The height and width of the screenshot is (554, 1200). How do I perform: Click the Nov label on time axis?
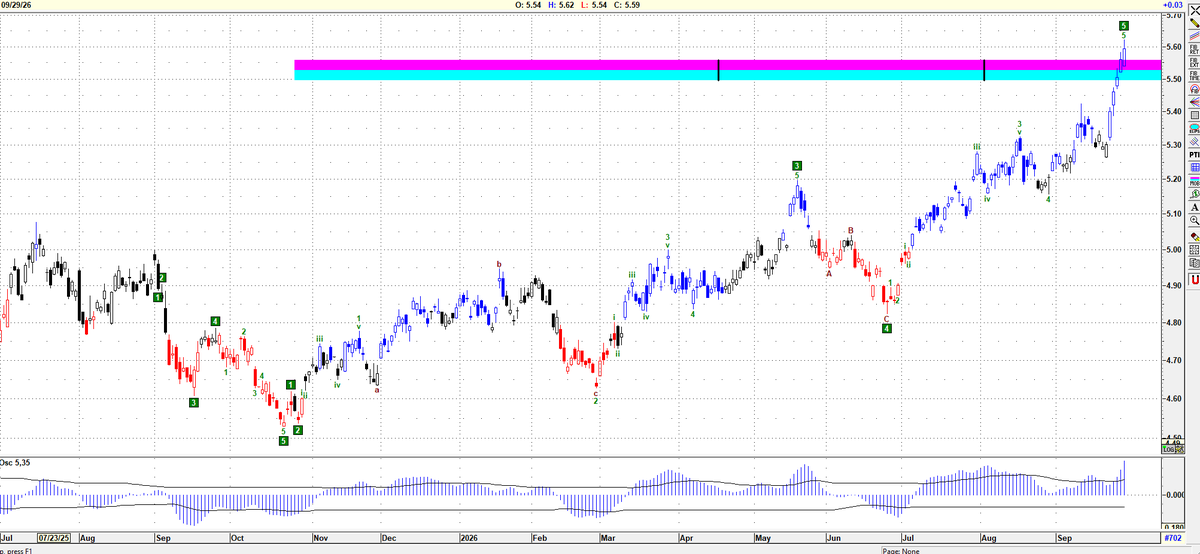[x=319, y=537]
